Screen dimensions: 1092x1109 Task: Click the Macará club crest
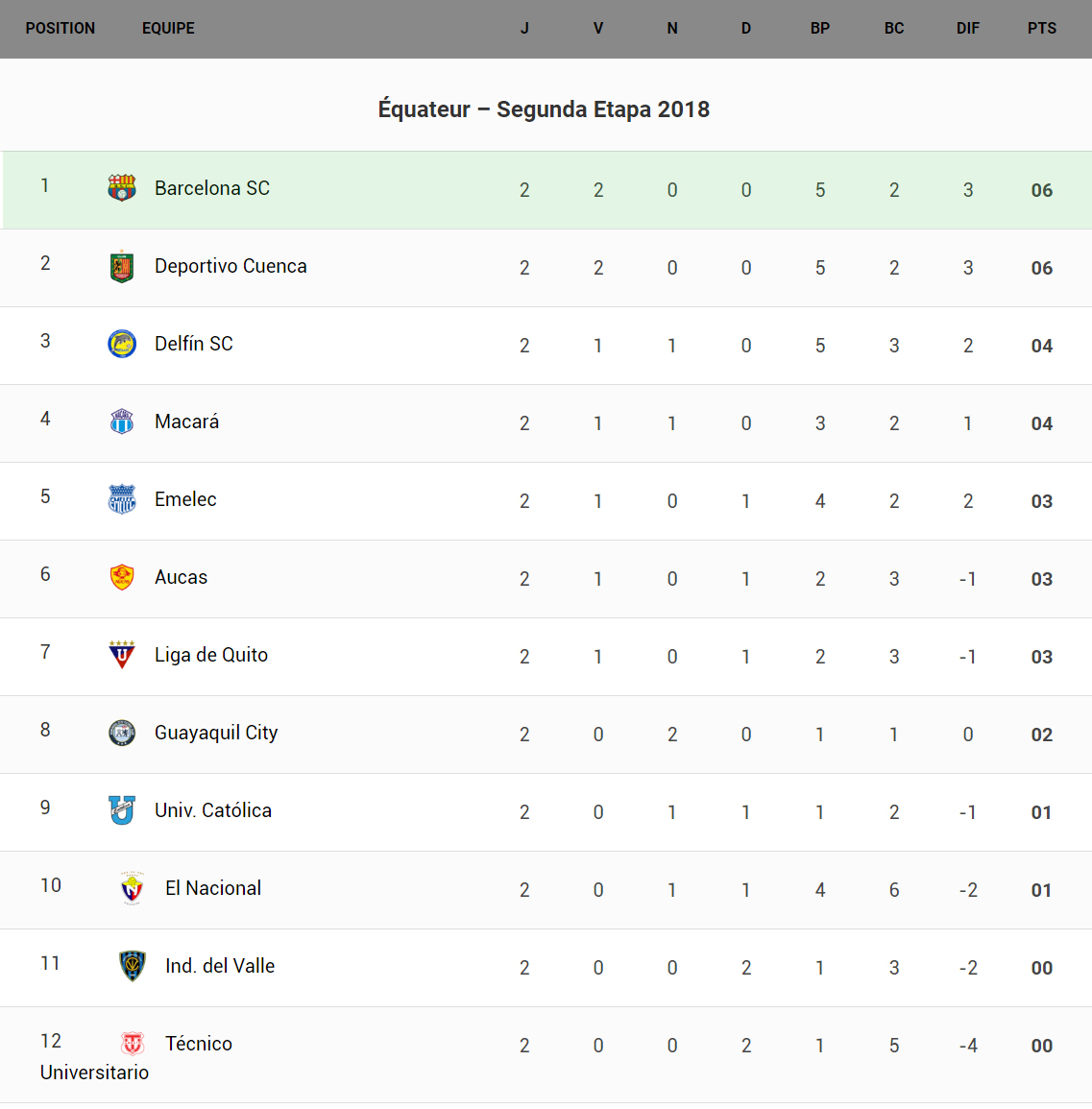tap(122, 422)
